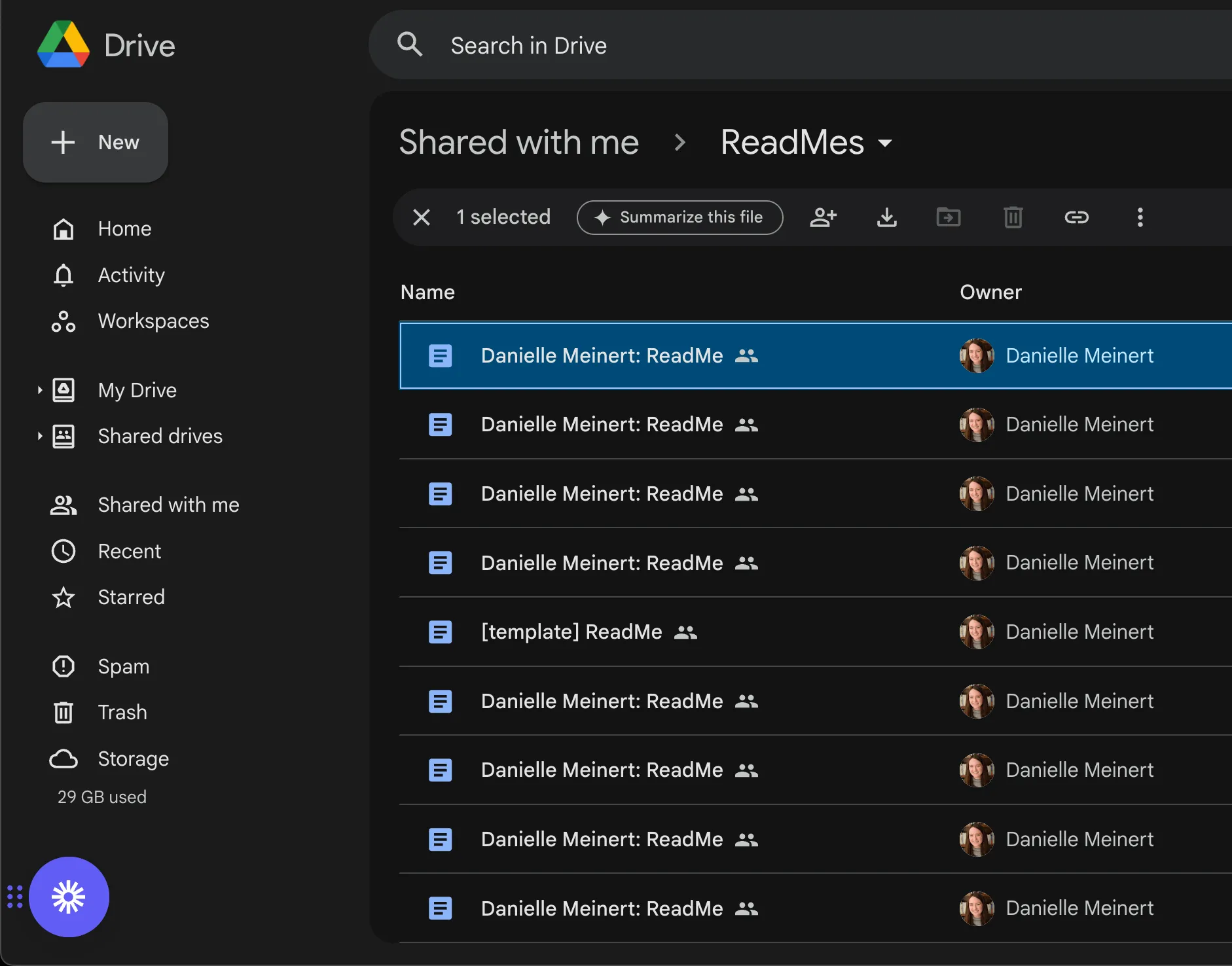Clear selection with the X button
The width and height of the screenshot is (1232, 966).
(x=422, y=217)
